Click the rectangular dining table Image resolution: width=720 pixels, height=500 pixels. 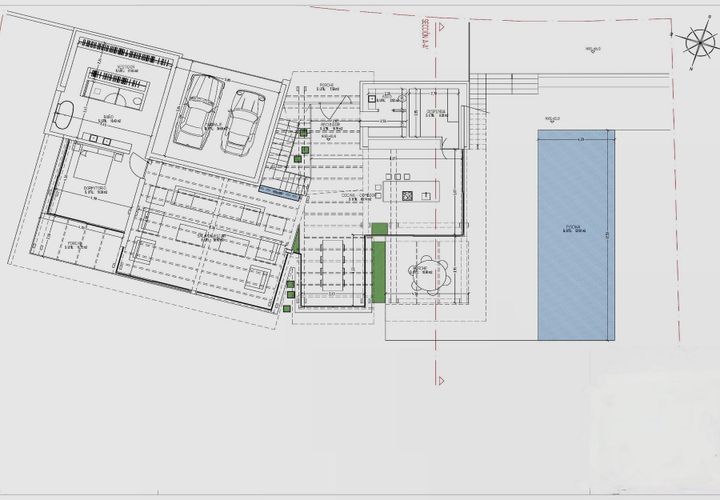point(332,265)
